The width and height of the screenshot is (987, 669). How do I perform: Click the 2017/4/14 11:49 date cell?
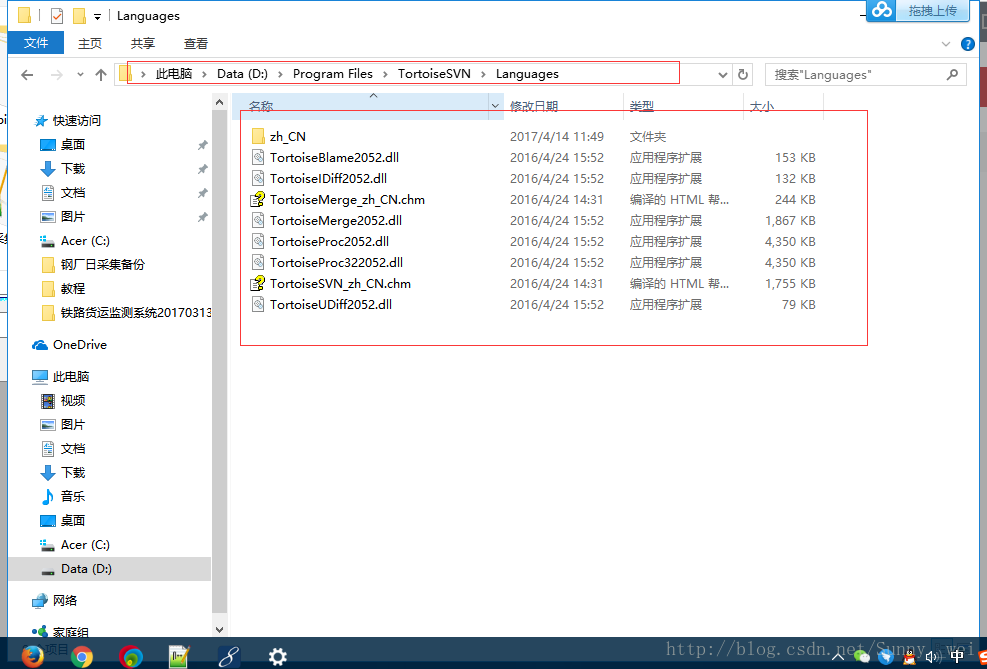click(557, 137)
